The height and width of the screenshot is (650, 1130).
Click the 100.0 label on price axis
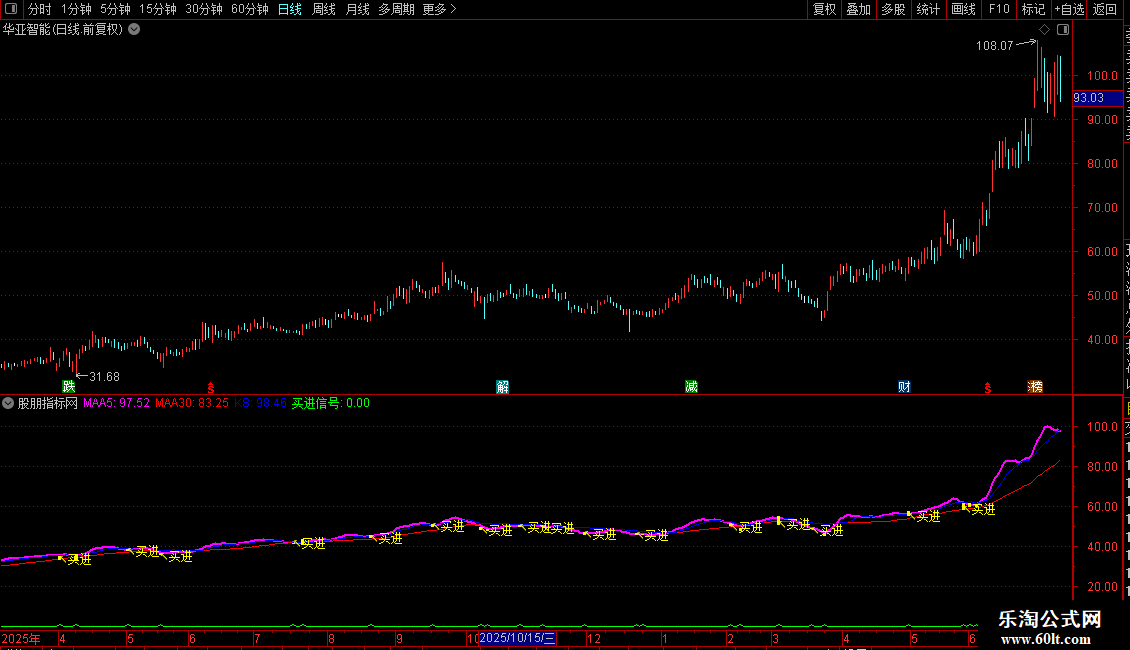click(1102, 76)
